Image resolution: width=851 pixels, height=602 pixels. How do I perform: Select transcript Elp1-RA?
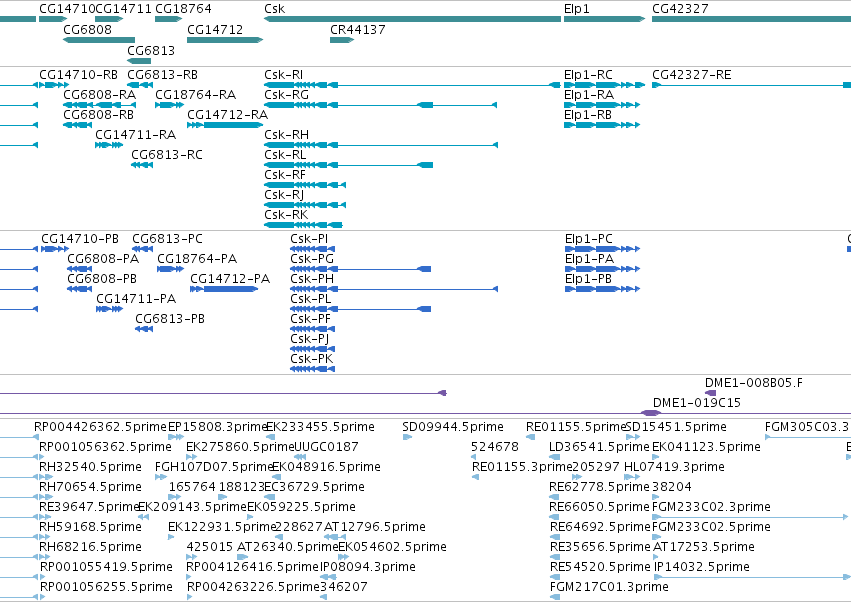click(x=602, y=105)
